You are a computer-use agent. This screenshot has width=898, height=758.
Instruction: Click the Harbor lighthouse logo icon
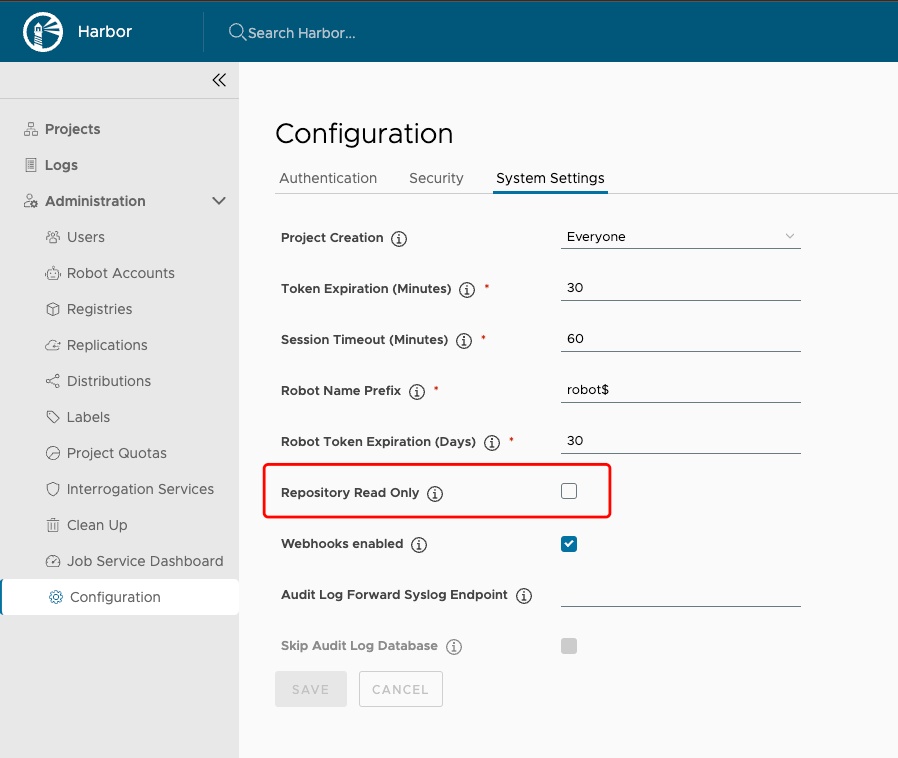click(42, 32)
